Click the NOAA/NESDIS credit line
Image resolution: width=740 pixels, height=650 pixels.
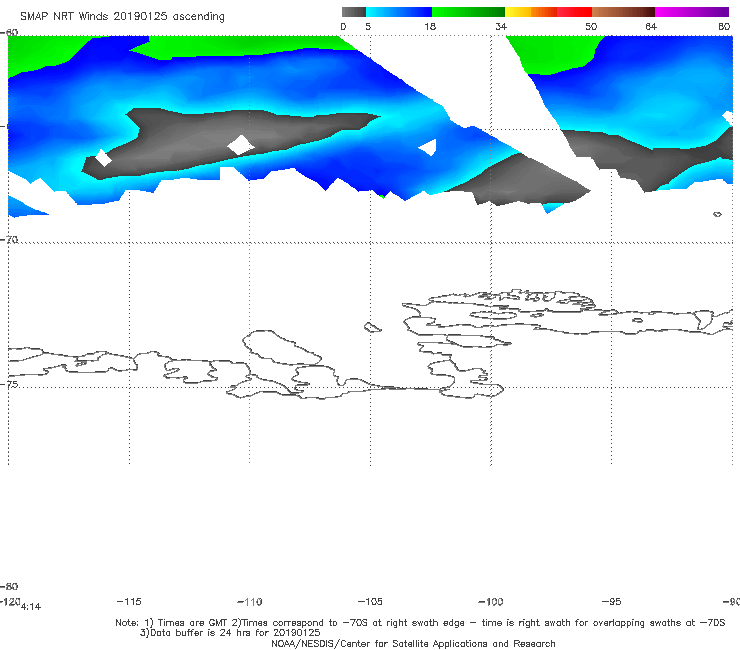(x=413, y=644)
